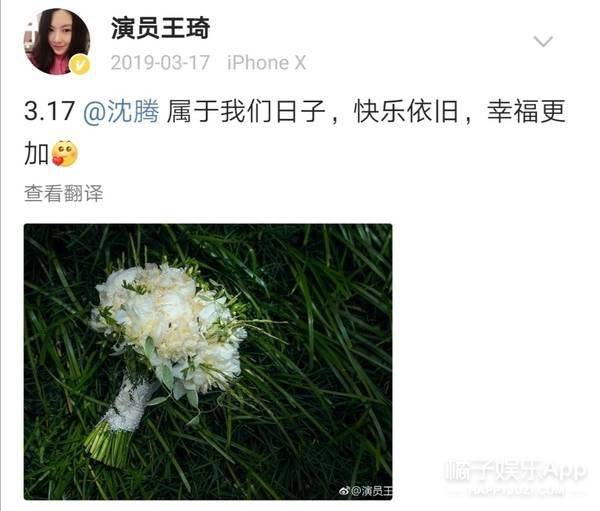Viewport: 600px width, 511px height.
Task: Open the white flower bouquet photo
Action: click(208, 362)
